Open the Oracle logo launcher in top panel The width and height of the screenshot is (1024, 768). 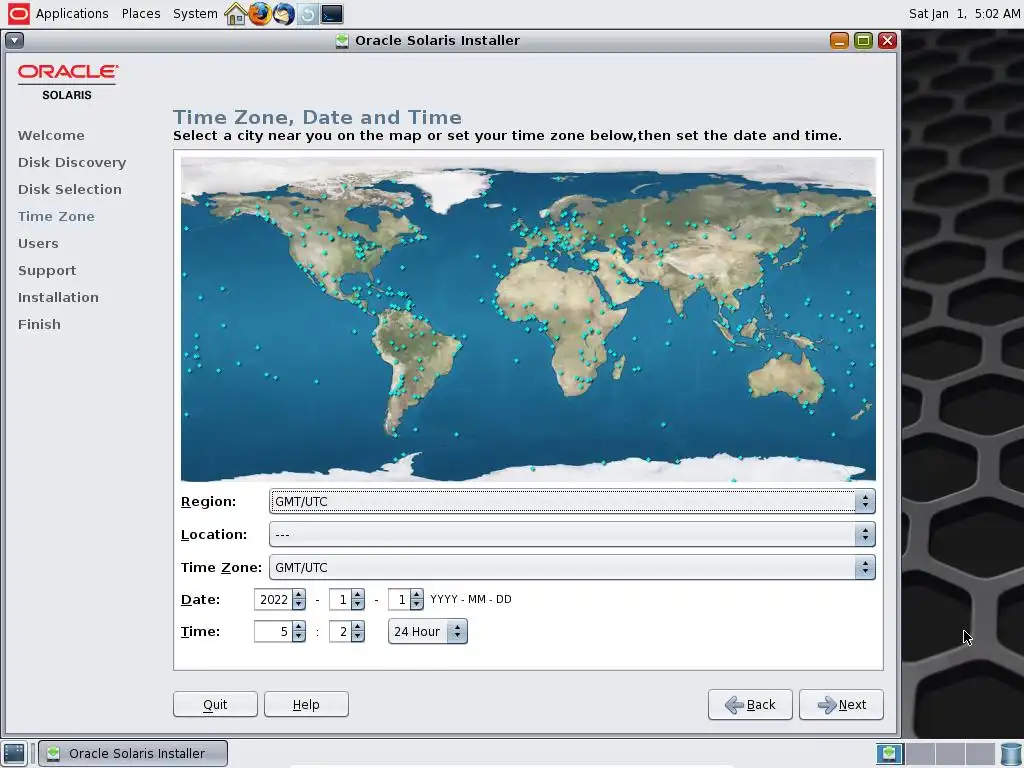18,13
